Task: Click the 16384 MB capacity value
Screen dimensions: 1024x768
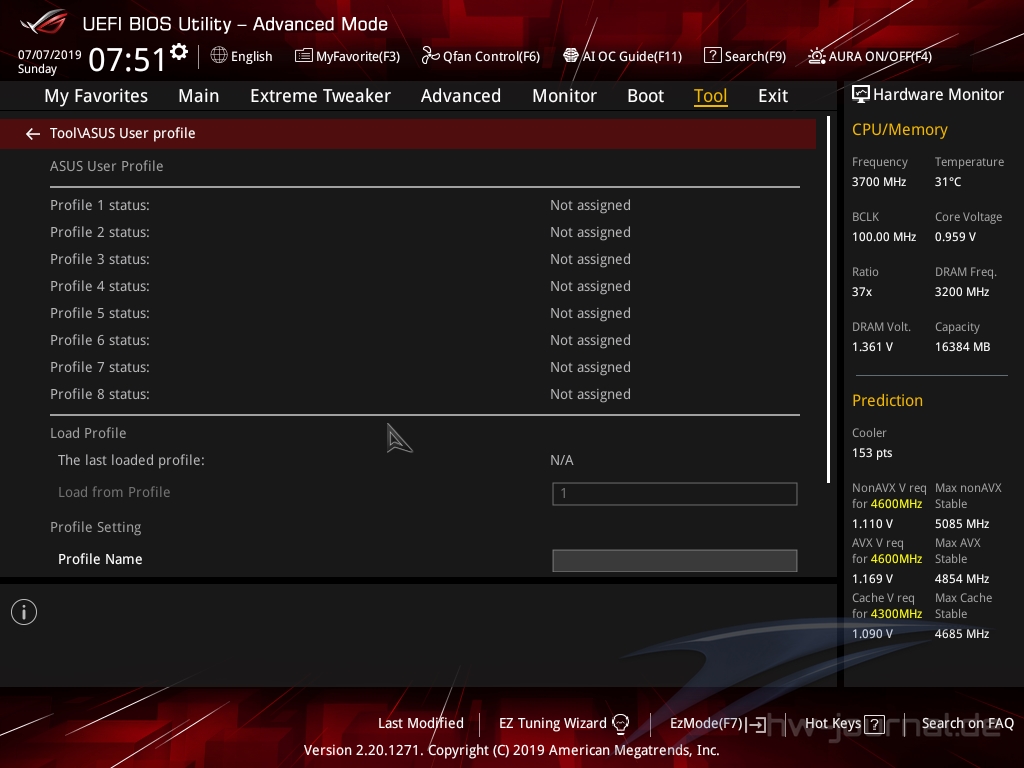Action: (x=962, y=347)
